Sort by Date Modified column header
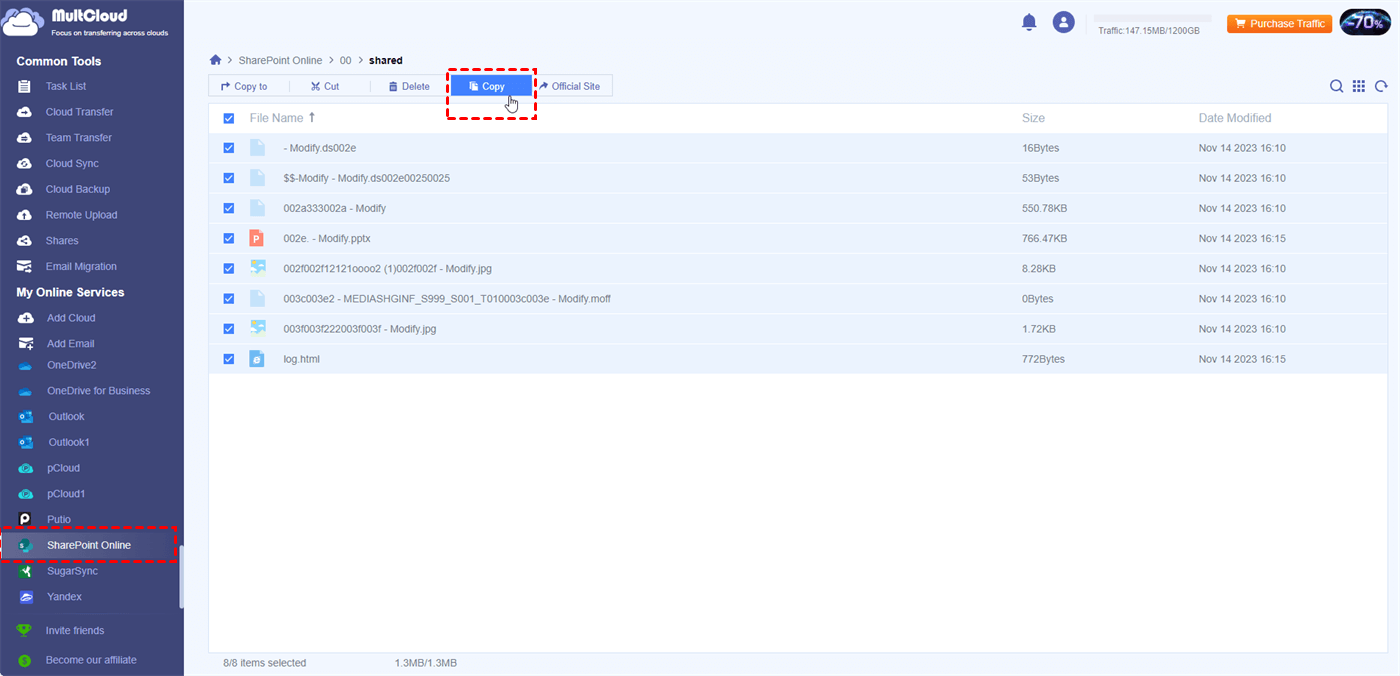 point(1235,118)
